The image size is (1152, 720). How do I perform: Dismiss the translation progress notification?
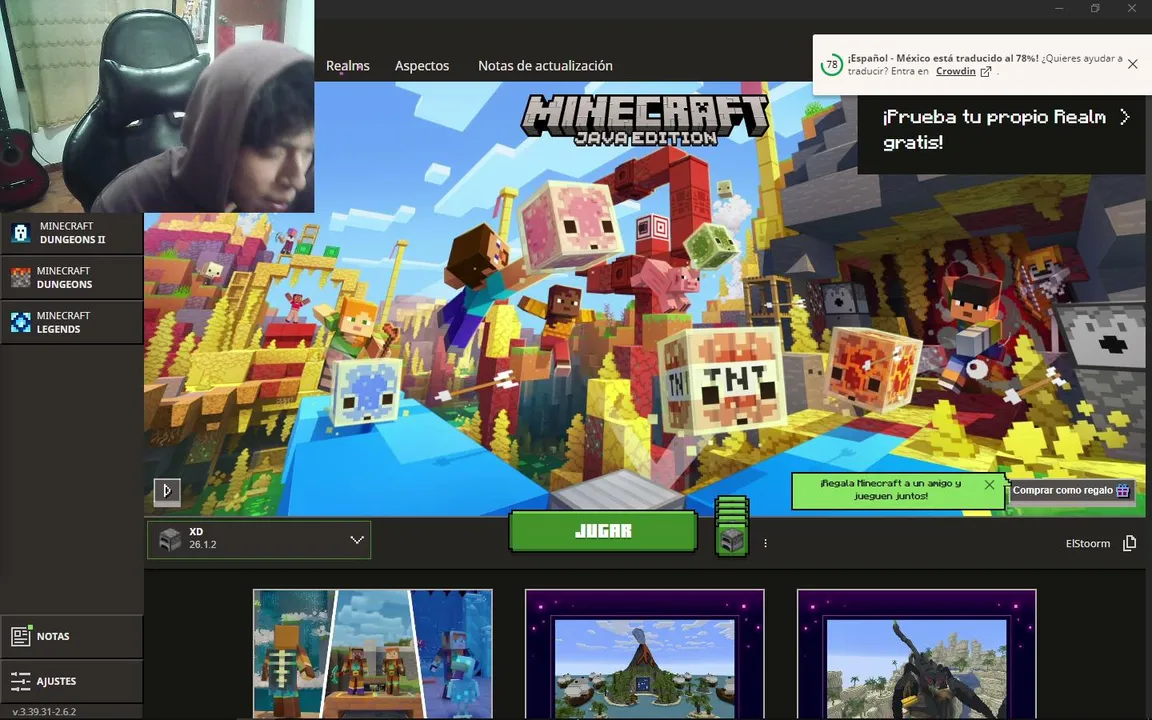1132,64
